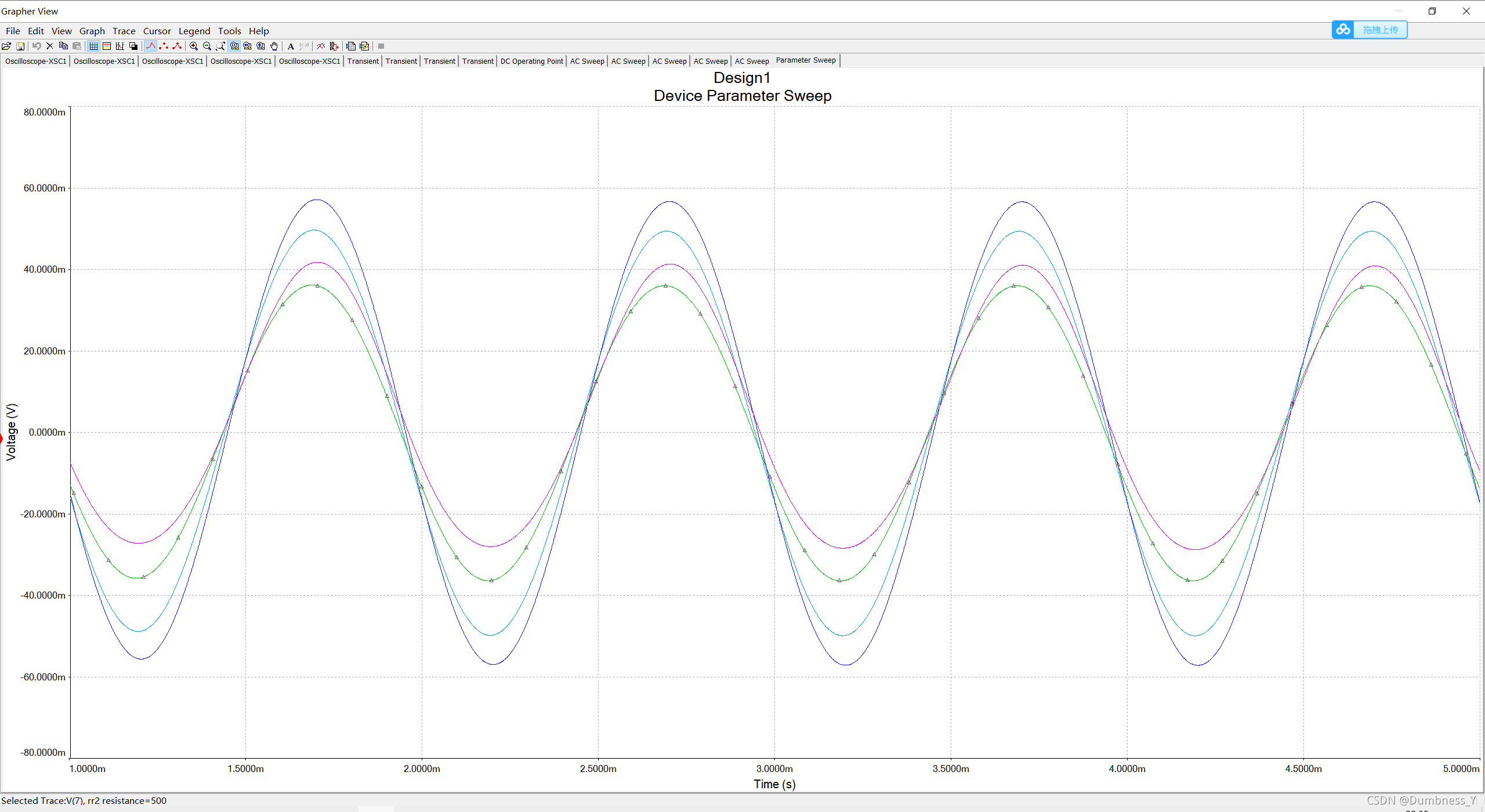Click the Open file toolbar icon
This screenshot has height=812, width=1485.
[6, 46]
